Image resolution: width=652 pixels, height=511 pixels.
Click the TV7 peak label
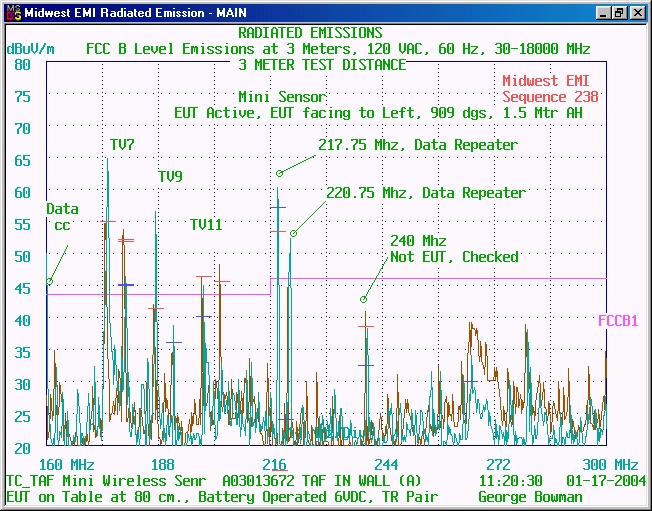click(x=122, y=145)
